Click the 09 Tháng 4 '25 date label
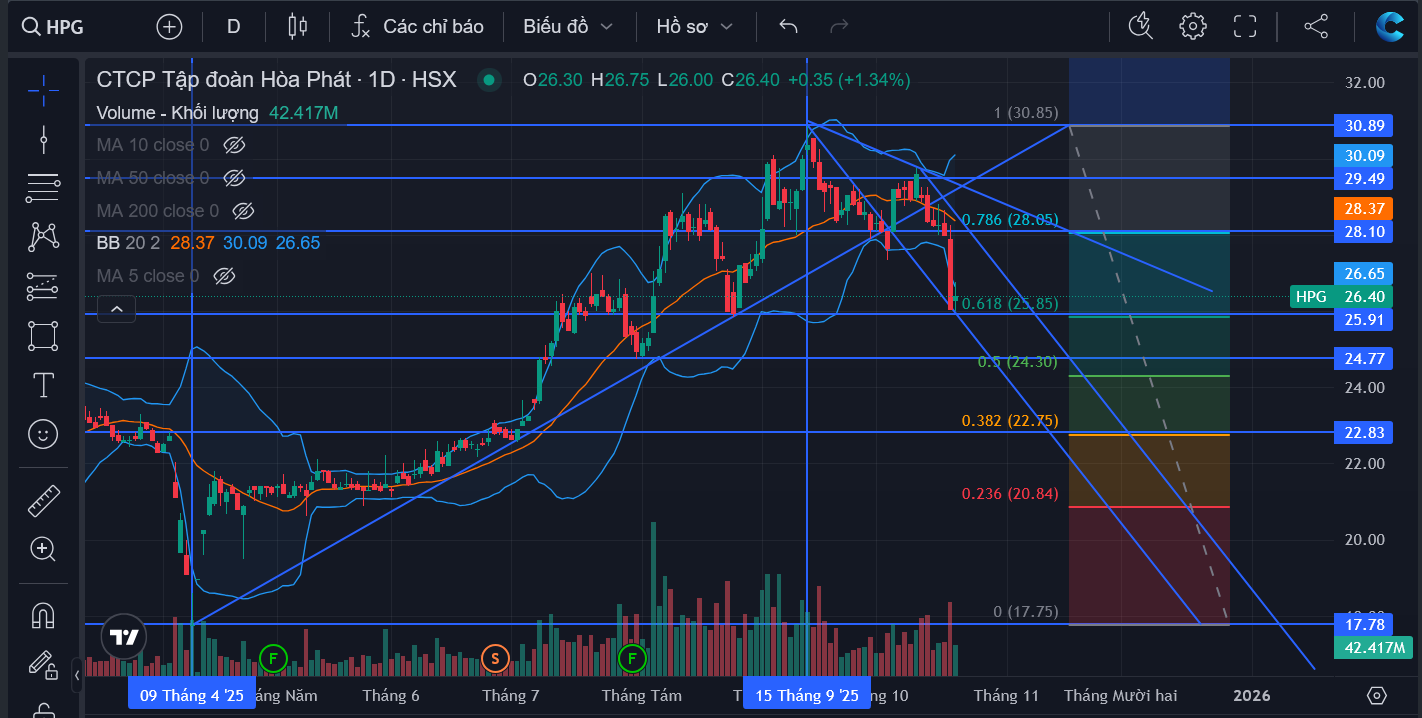The image size is (1422, 718). (192, 695)
